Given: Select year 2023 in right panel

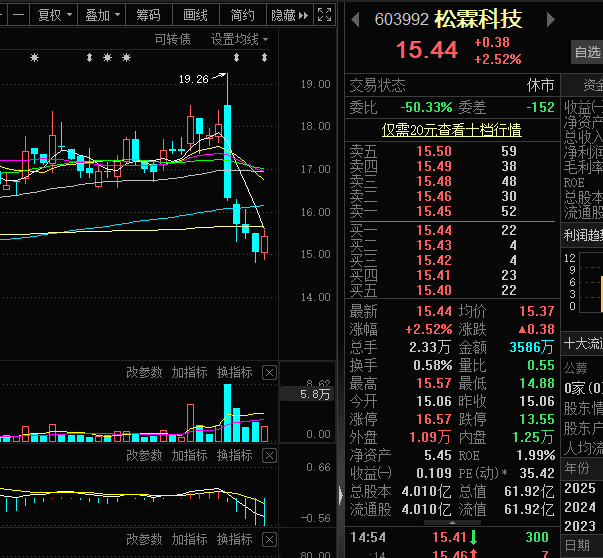Looking at the screenshot, I should [580, 526].
